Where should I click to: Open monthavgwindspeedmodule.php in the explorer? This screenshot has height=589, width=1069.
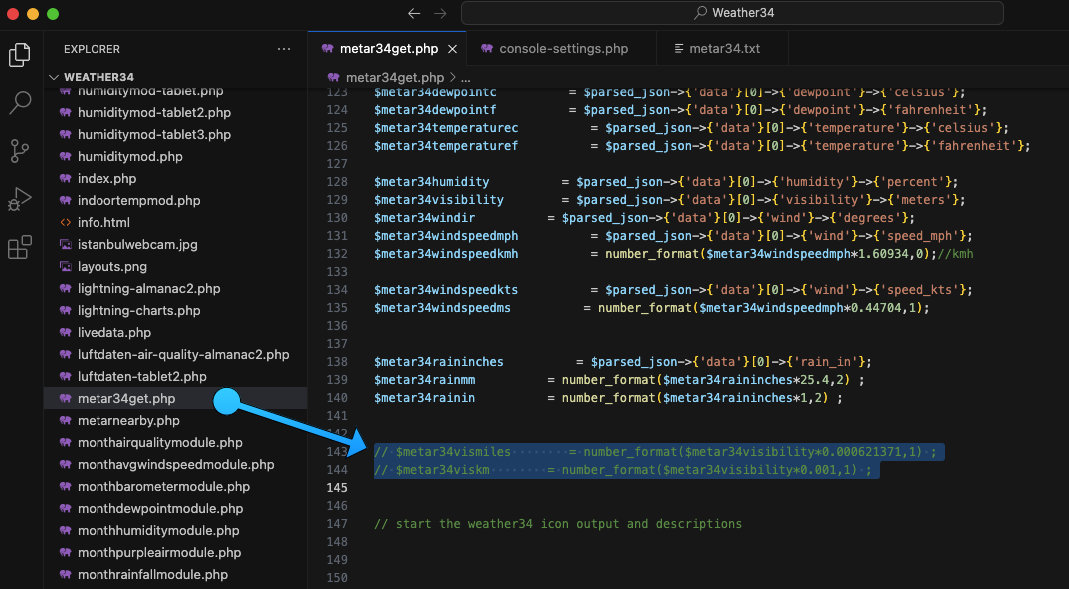tap(175, 464)
